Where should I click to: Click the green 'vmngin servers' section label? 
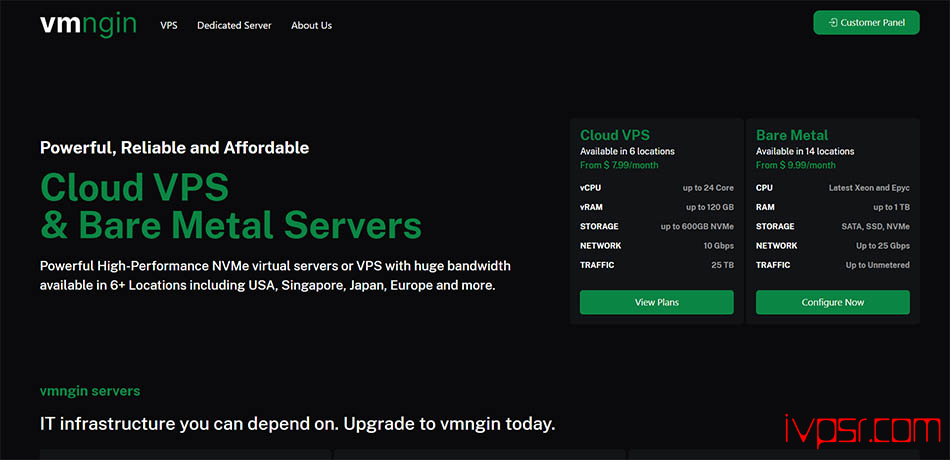tap(90, 391)
